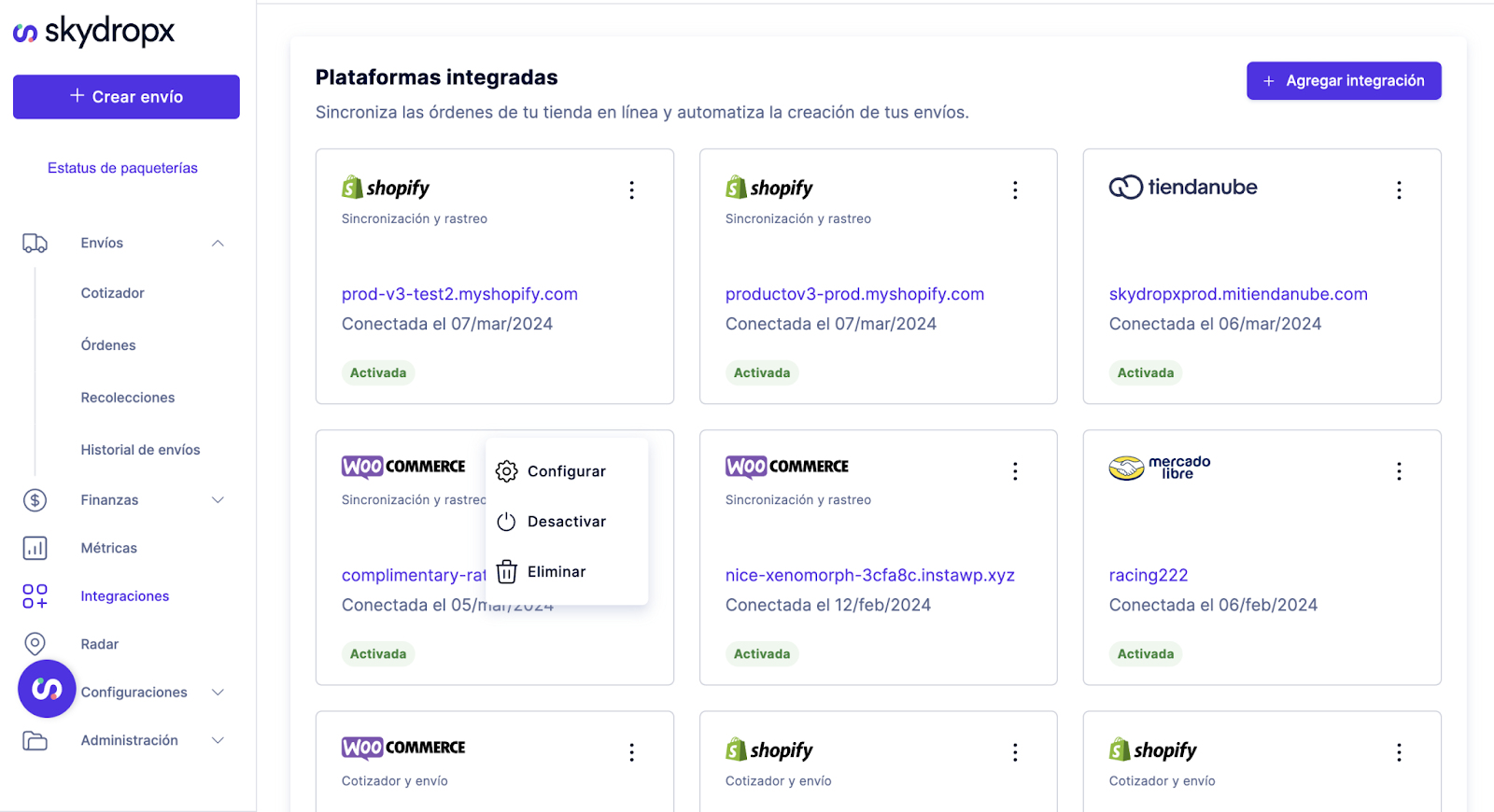1494x812 pixels.
Task: Open Historial de envíos
Action: (140, 450)
